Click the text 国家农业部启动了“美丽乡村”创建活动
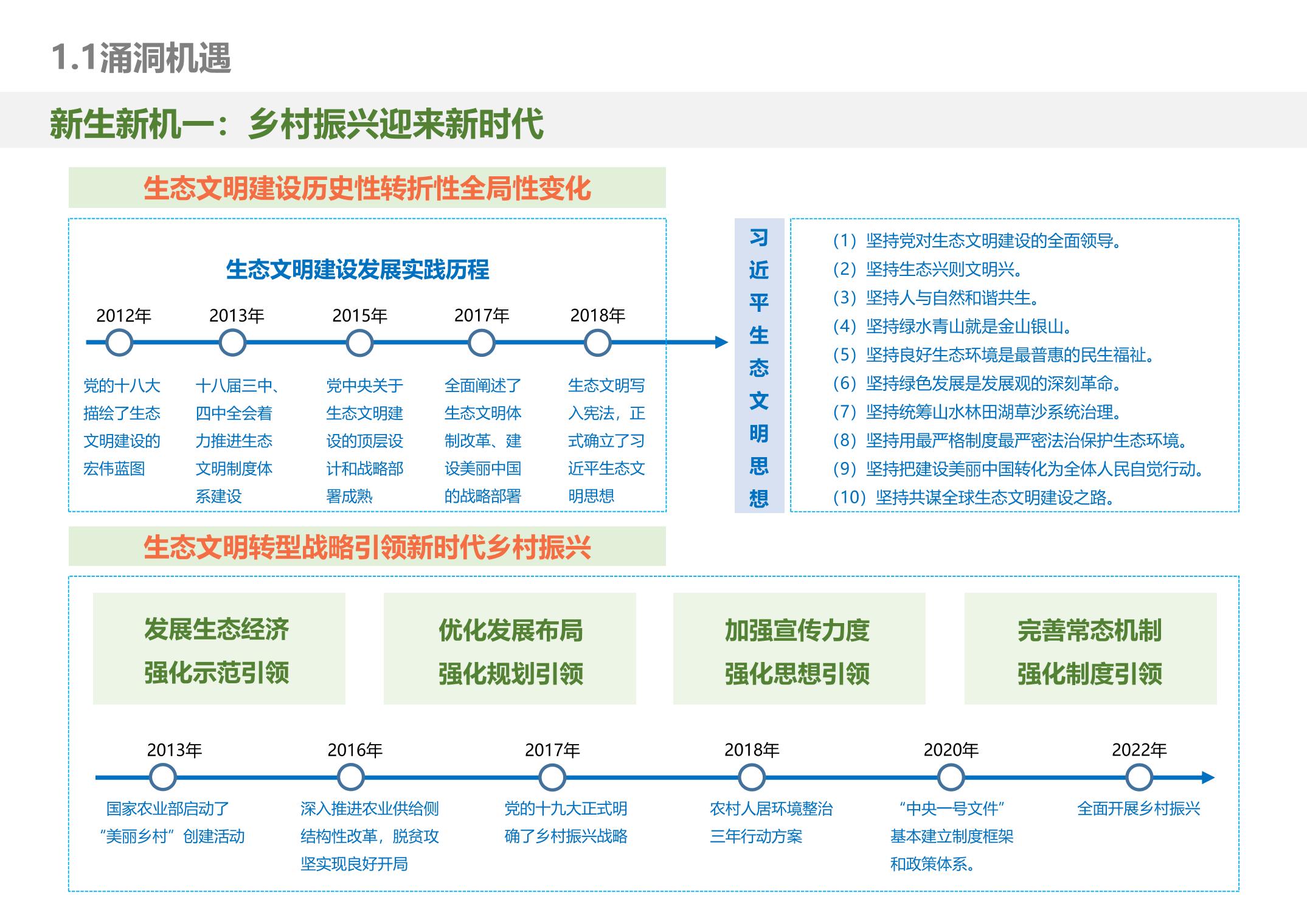The width and height of the screenshot is (1307, 924). click(172, 822)
